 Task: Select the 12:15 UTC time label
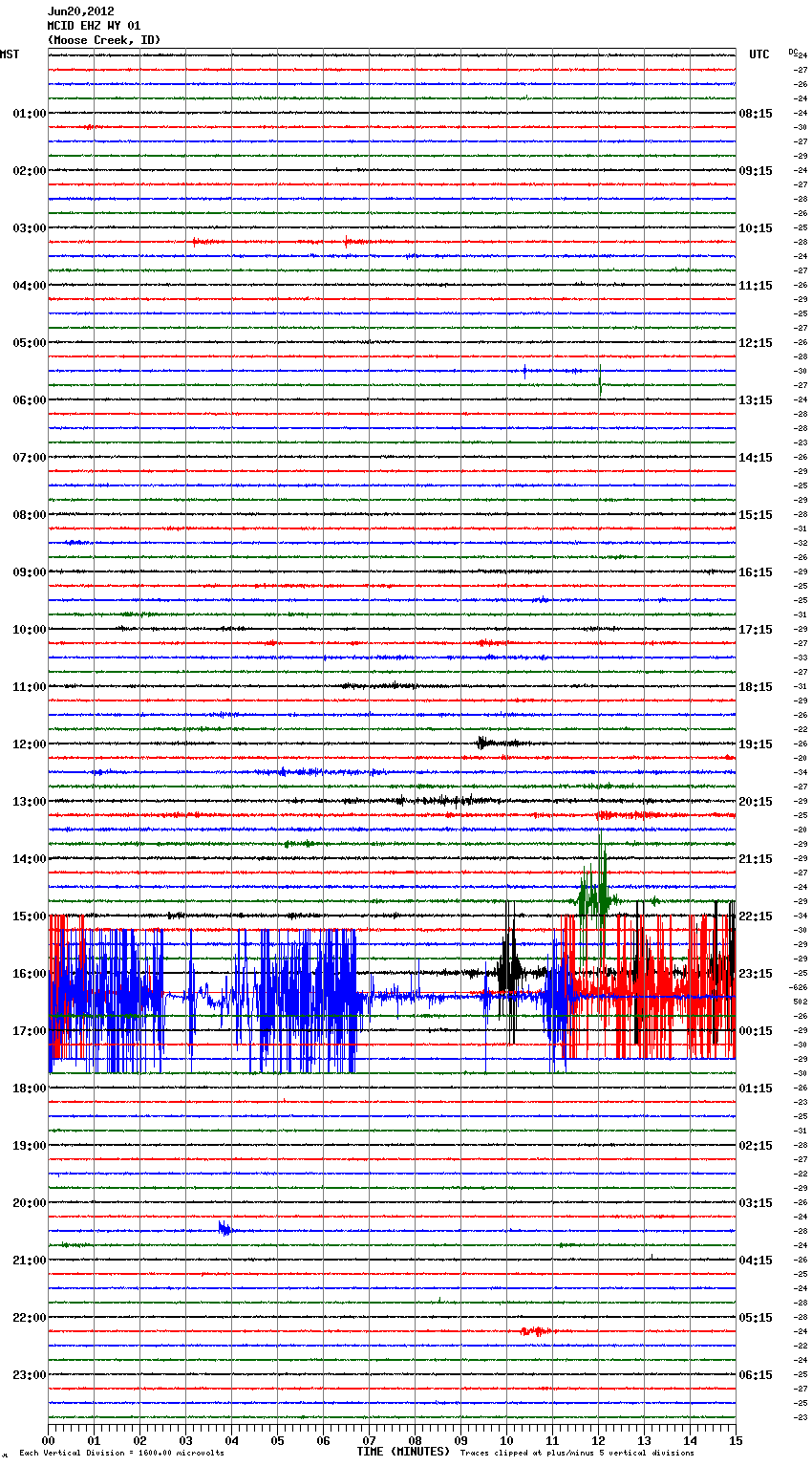coord(756,343)
